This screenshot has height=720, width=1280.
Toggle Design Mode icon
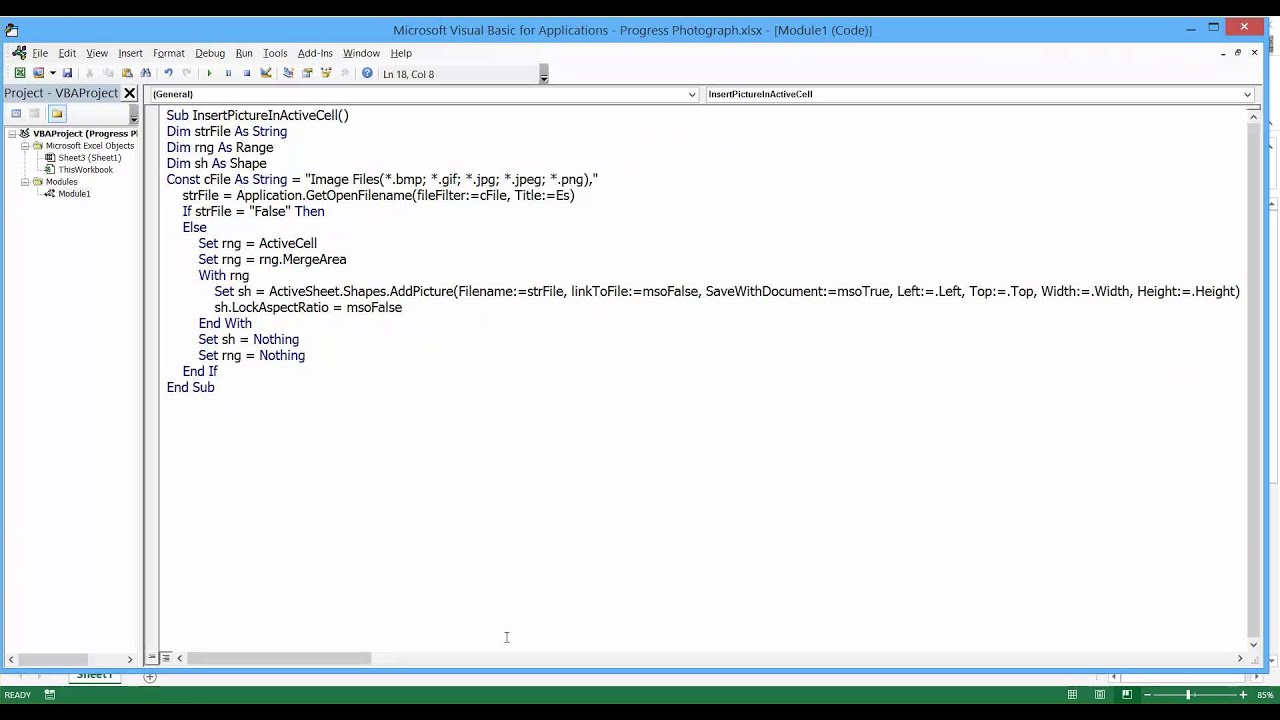click(266, 73)
